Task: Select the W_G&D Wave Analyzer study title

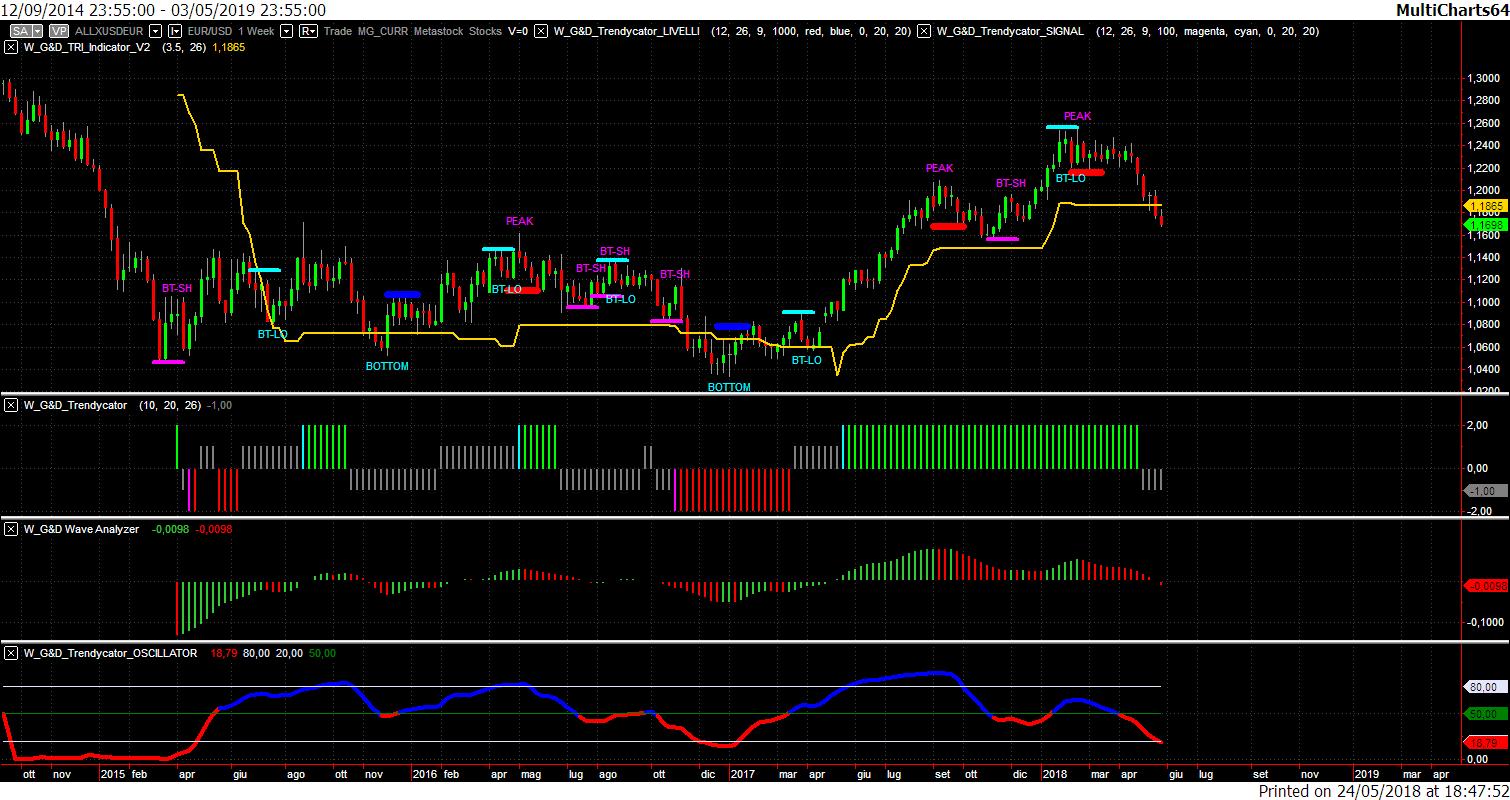Action: click(x=81, y=529)
